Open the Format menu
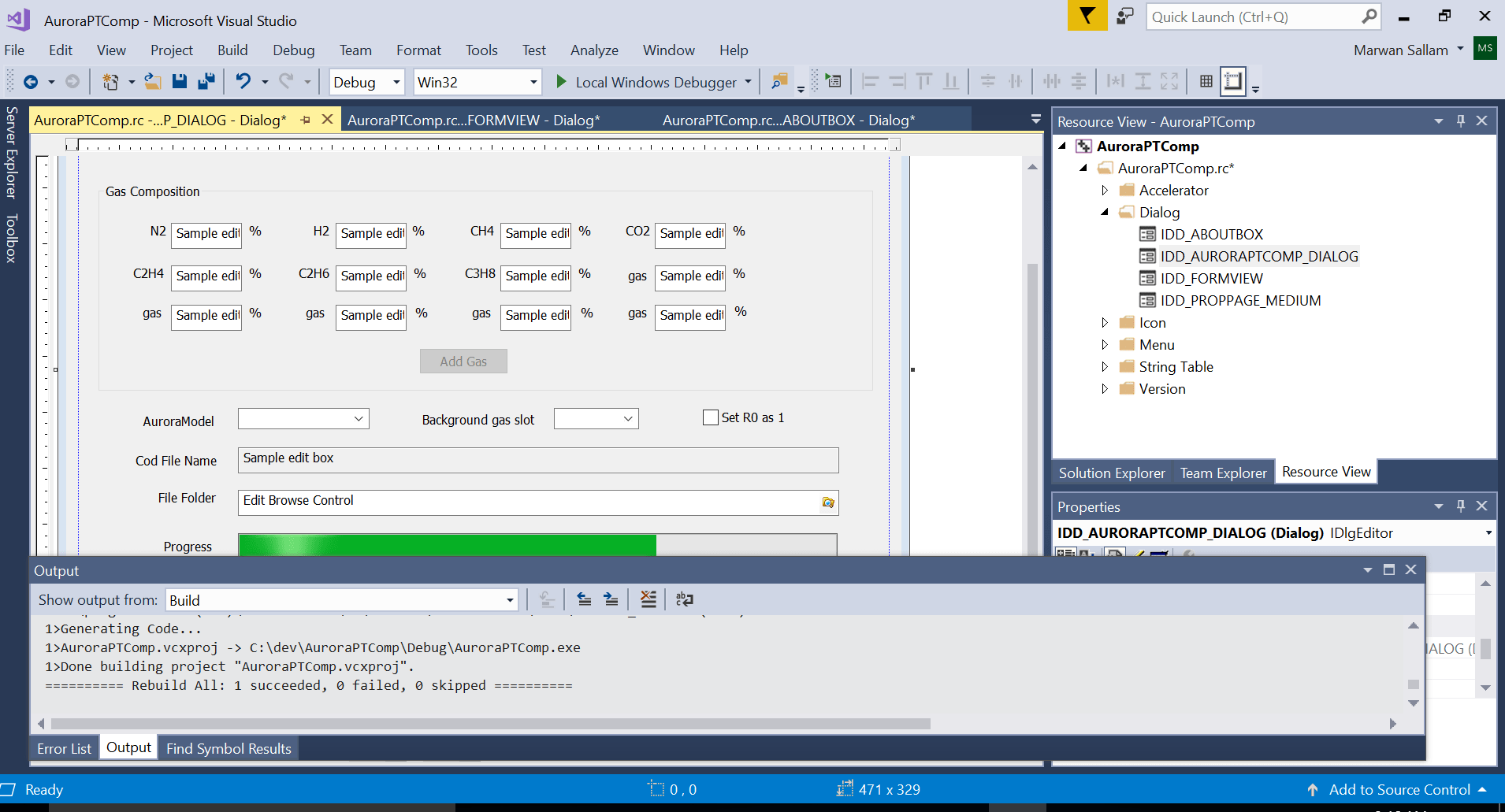Image resolution: width=1505 pixels, height=812 pixels. [x=418, y=50]
